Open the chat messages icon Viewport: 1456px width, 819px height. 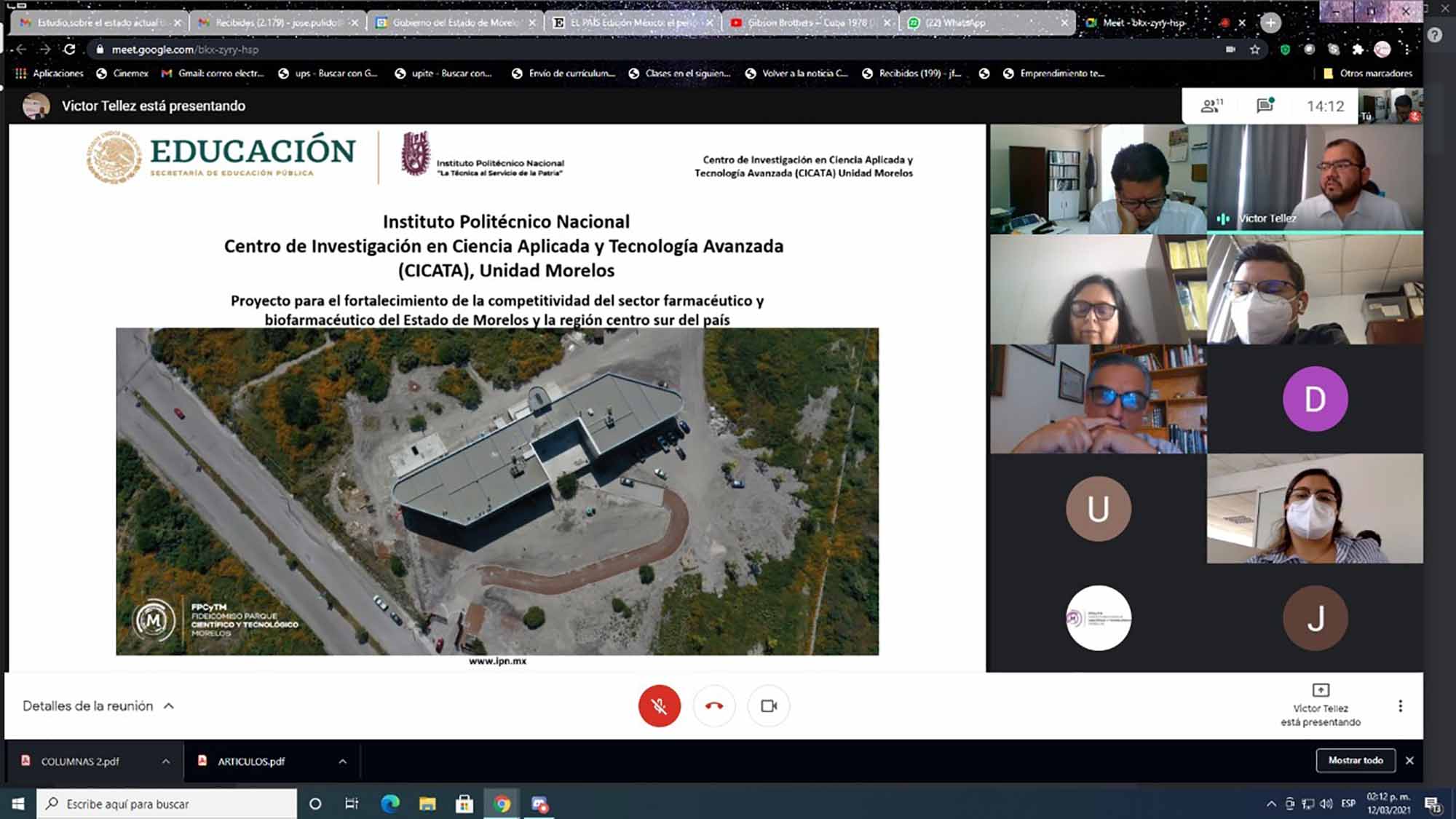1265,106
